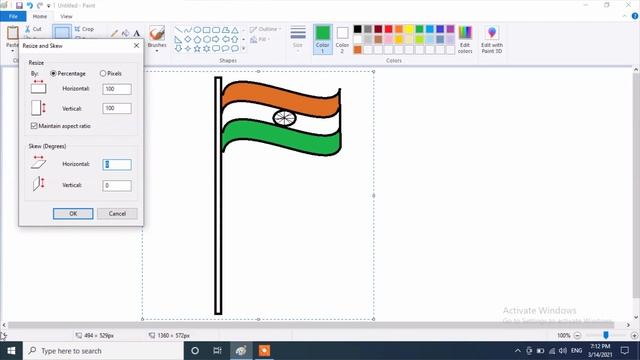
Task: Open the line Size dropdown
Action: 298,39
